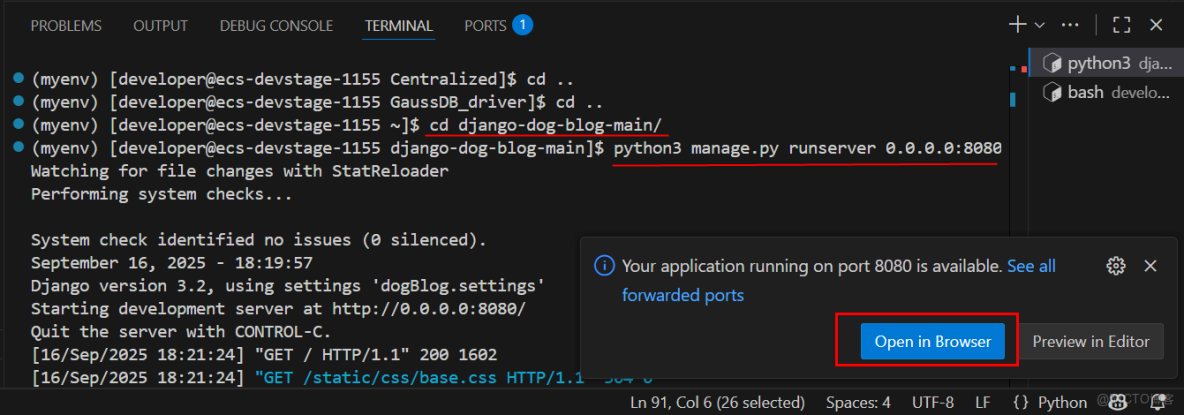The width and height of the screenshot is (1184, 415).
Task: Select Python language mode in status bar
Action: tap(1050, 402)
